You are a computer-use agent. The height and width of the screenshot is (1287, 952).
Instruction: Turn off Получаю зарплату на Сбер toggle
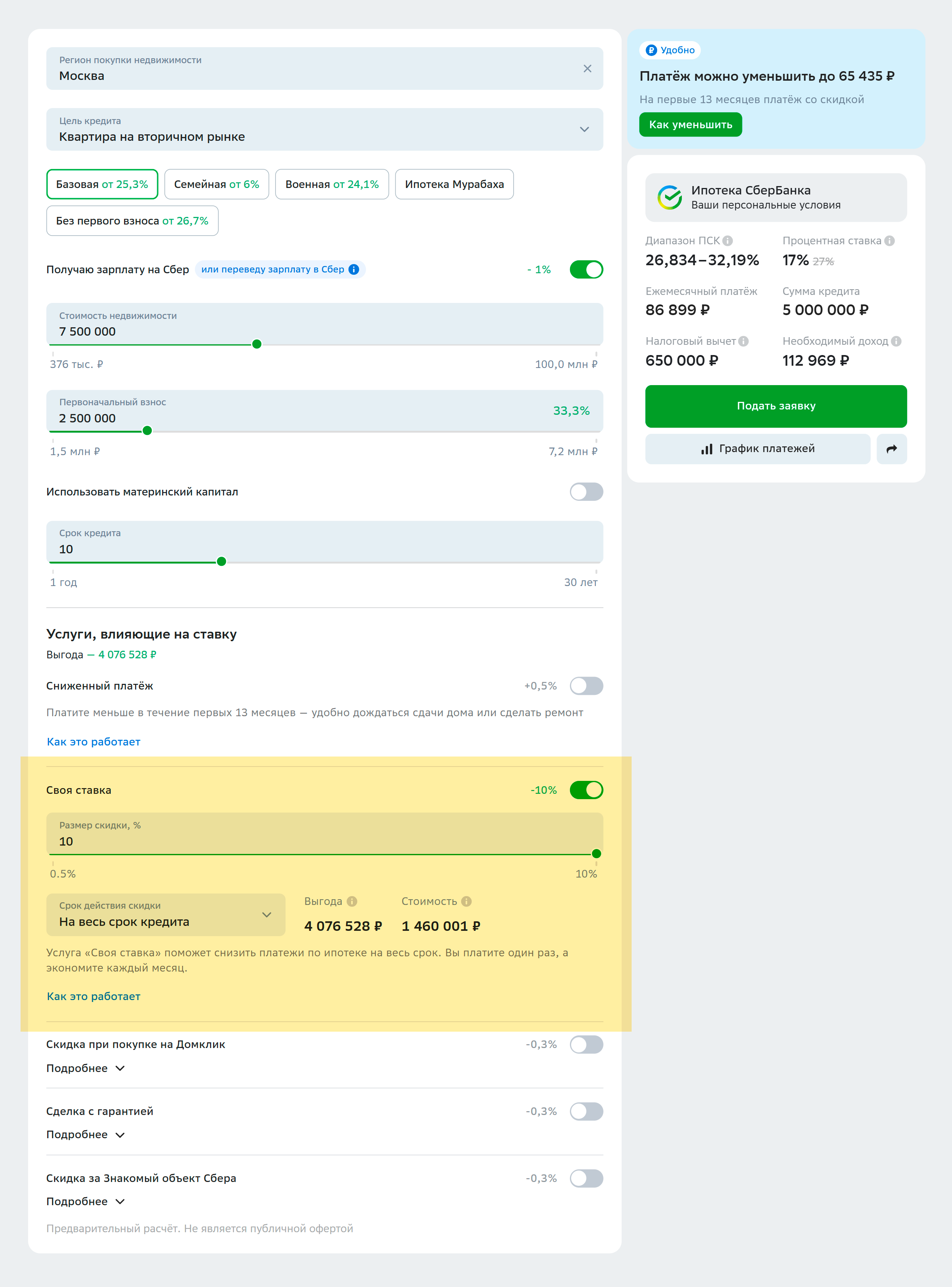point(586,270)
